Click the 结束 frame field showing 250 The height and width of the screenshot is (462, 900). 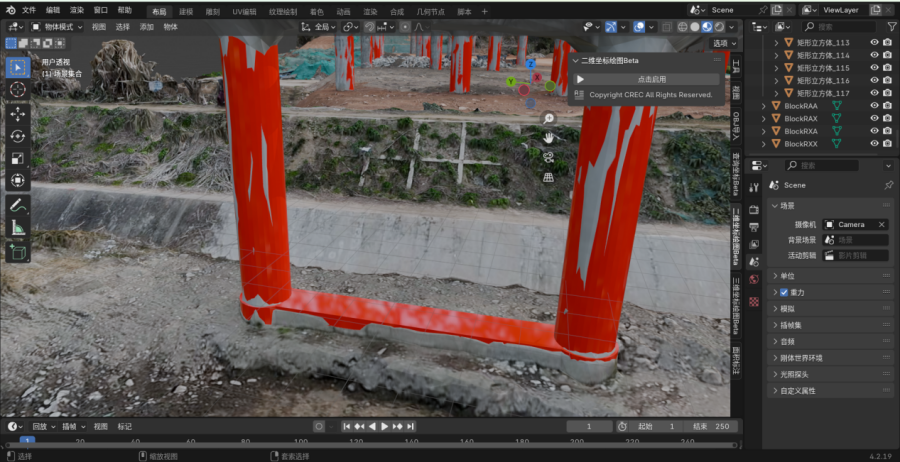[710, 426]
